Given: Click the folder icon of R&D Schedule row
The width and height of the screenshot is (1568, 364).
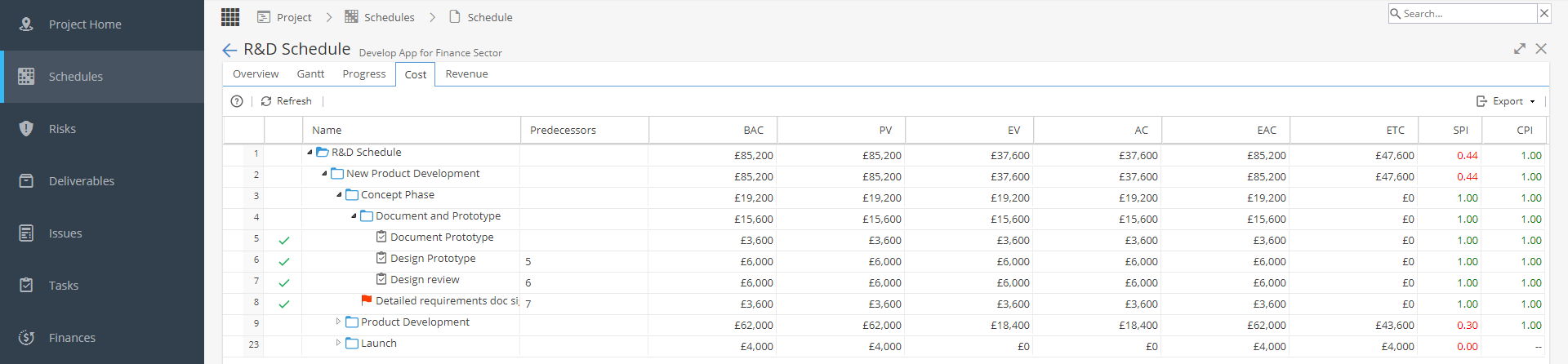Looking at the screenshot, I should (x=323, y=153).
